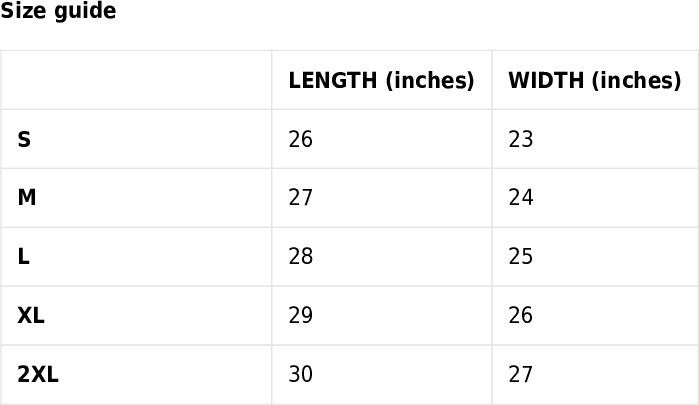This screenshot has height=405, width=699.
Task: Click the S size row label
Action: (24, 139)
